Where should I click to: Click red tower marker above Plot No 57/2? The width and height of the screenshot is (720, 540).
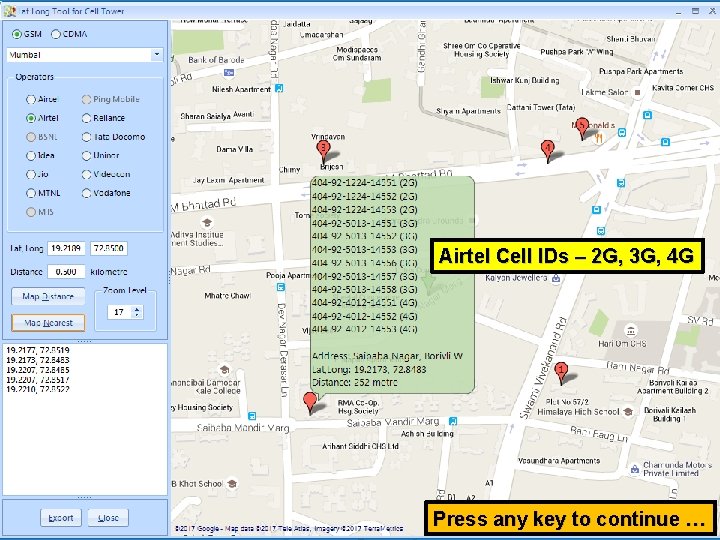[x=561, y=373]
